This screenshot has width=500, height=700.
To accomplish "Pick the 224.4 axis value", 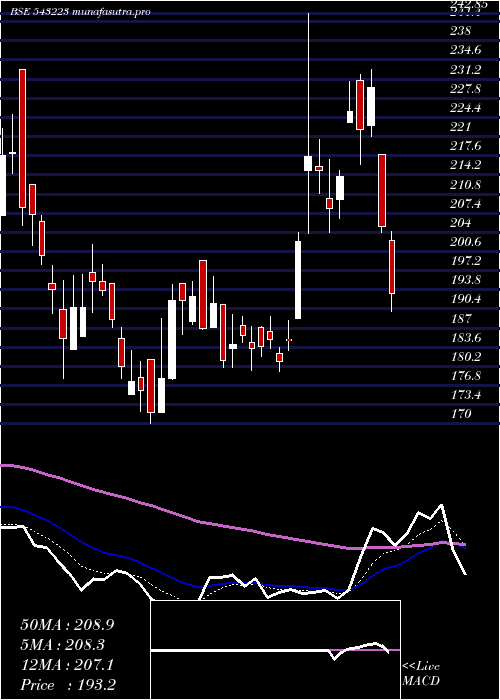I will (x=466, y=108).
